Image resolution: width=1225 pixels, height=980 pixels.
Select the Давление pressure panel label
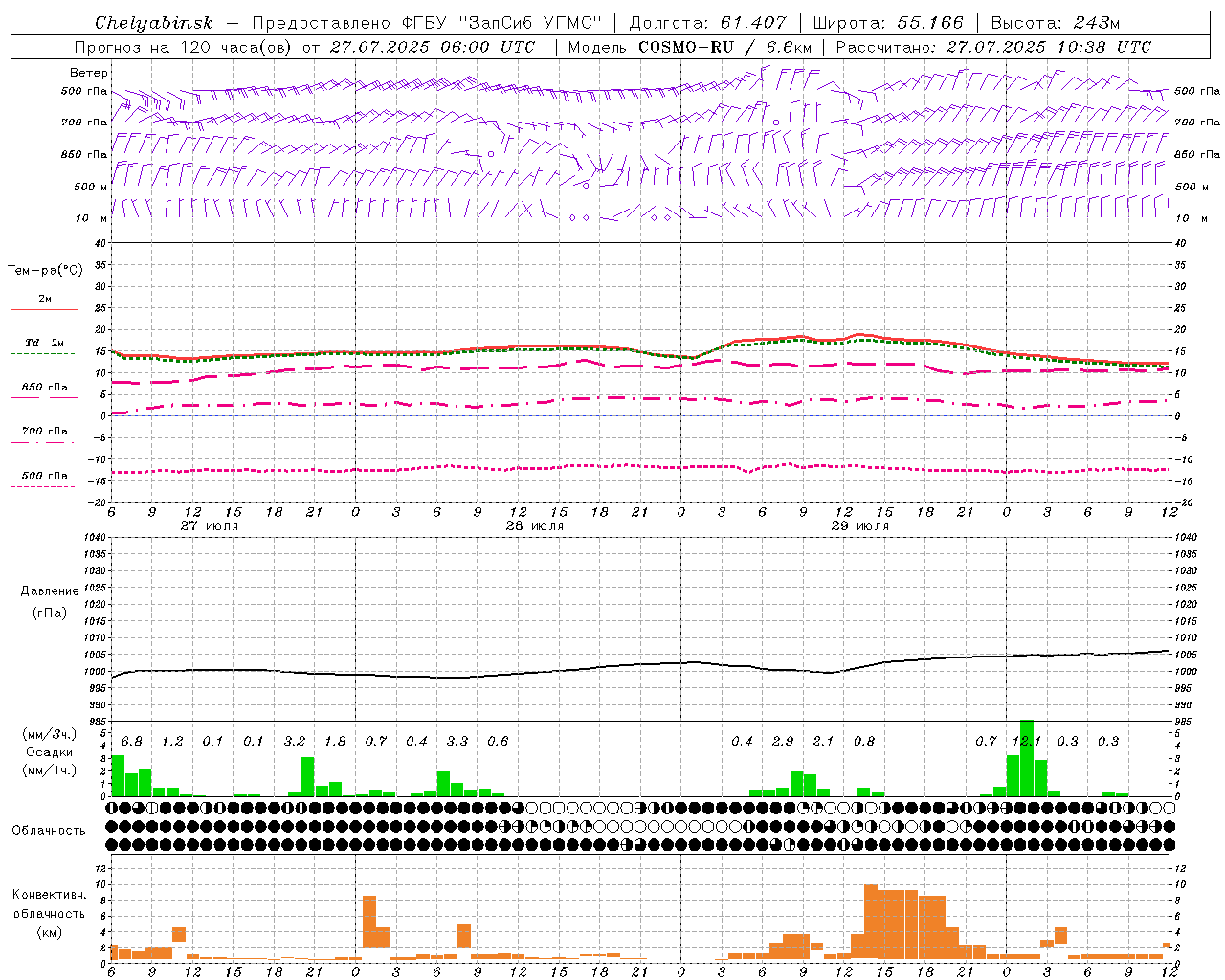pyautogui.click(x=50, y=591)
